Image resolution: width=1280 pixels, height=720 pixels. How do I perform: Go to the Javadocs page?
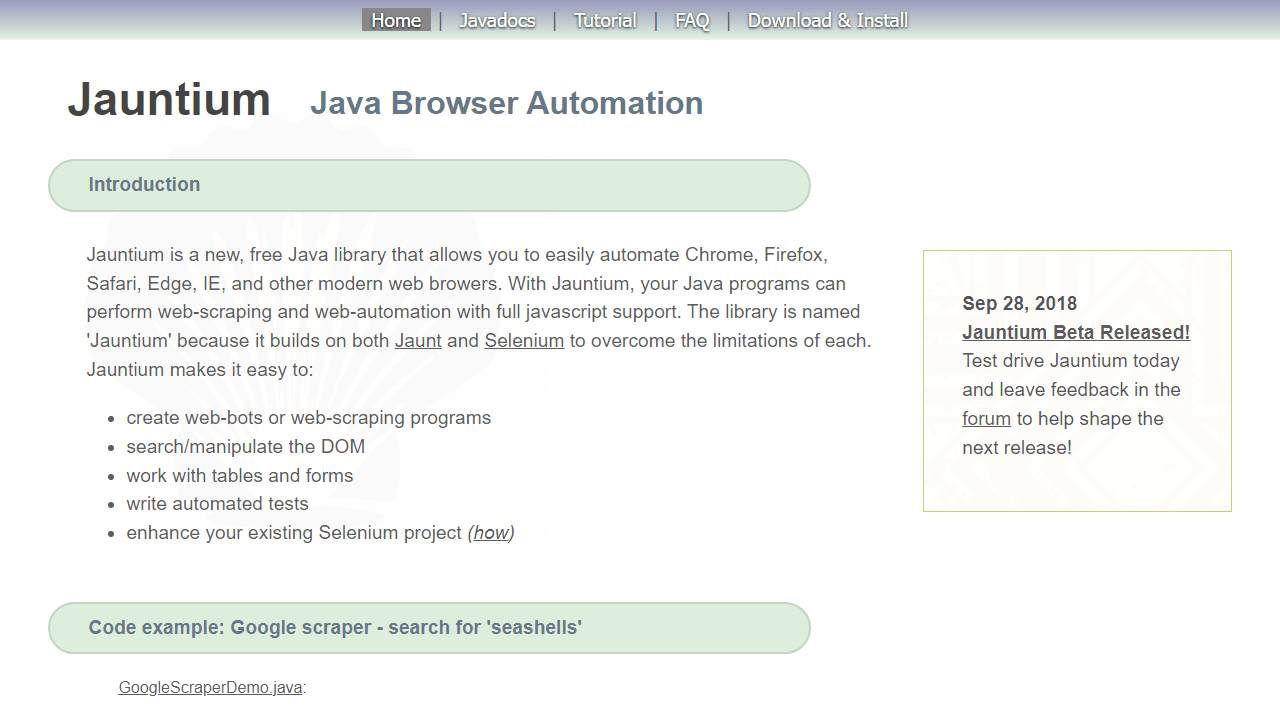click(x=497, y=20)
